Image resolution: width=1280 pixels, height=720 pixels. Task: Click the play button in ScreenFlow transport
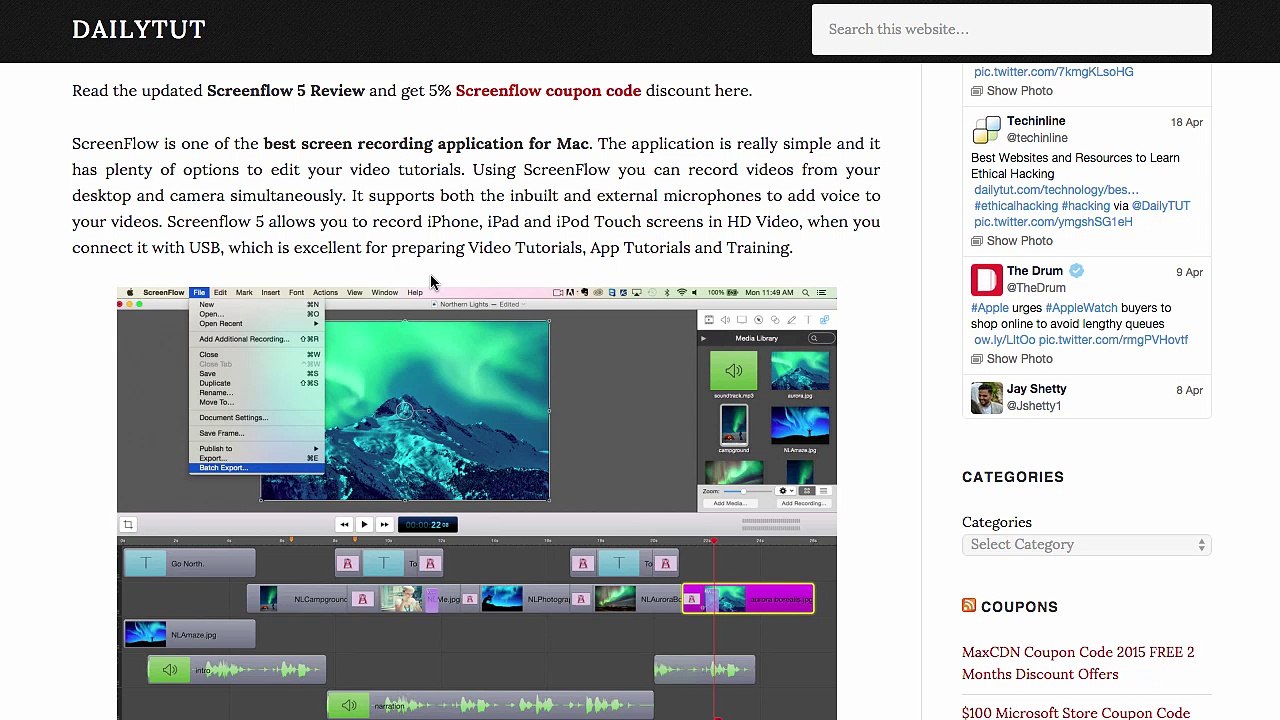[x=364, y=524]
